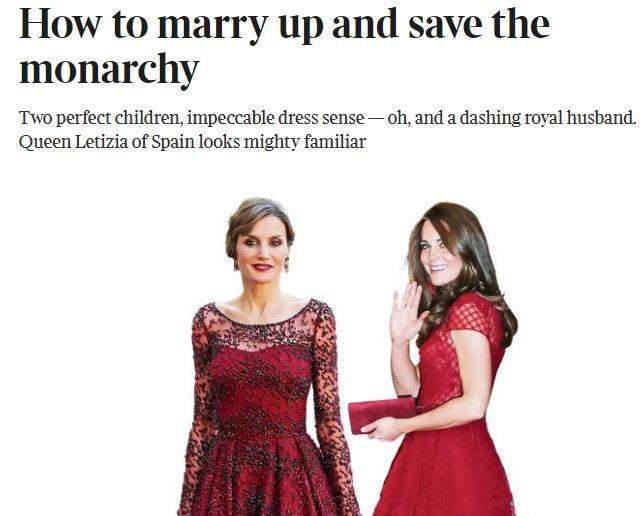
Task: Click the waving hand in the photo
Action: [x=406, y=312]
